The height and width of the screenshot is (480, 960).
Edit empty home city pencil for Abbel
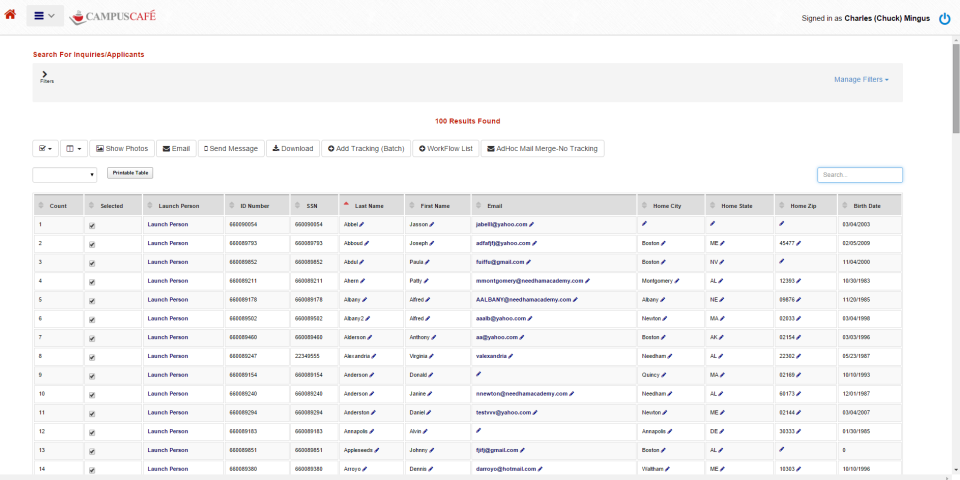(644, 223)
